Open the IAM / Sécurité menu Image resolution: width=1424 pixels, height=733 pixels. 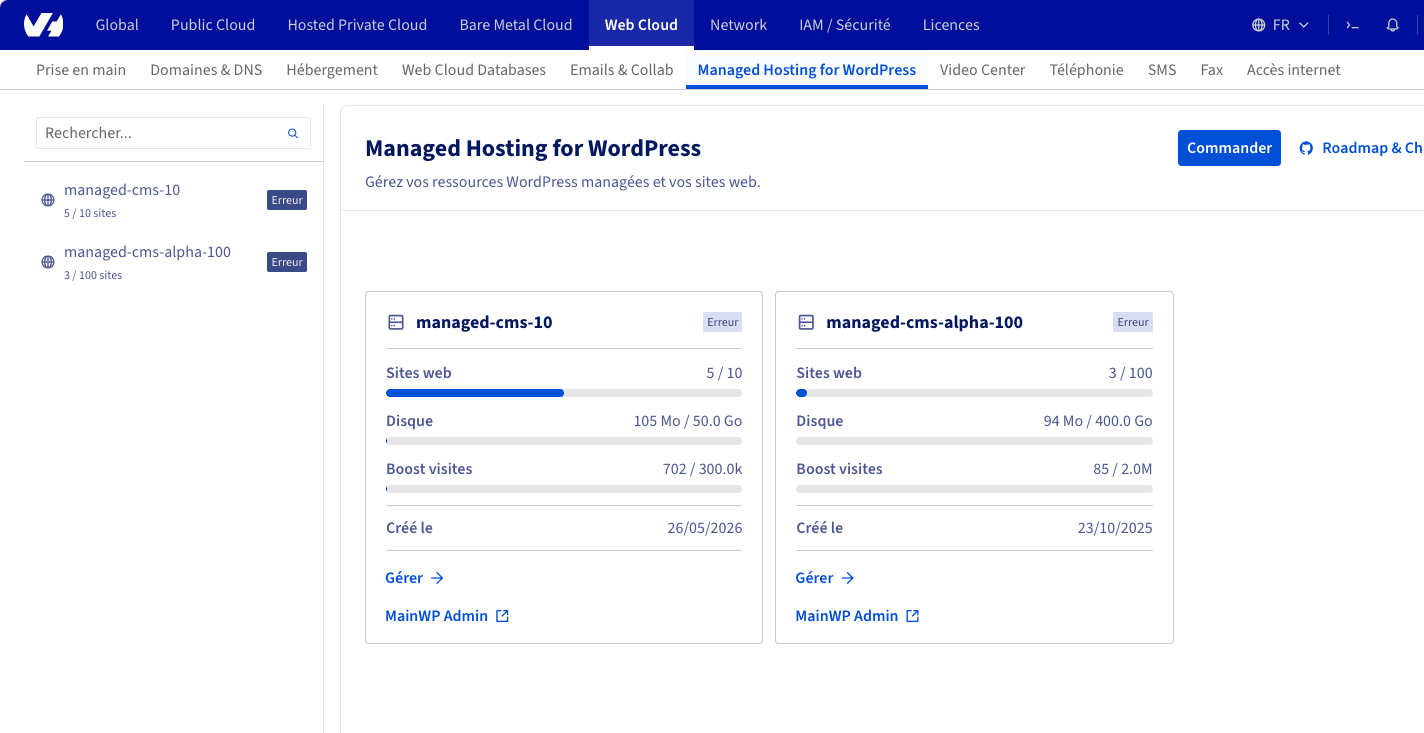coord(845,25)
